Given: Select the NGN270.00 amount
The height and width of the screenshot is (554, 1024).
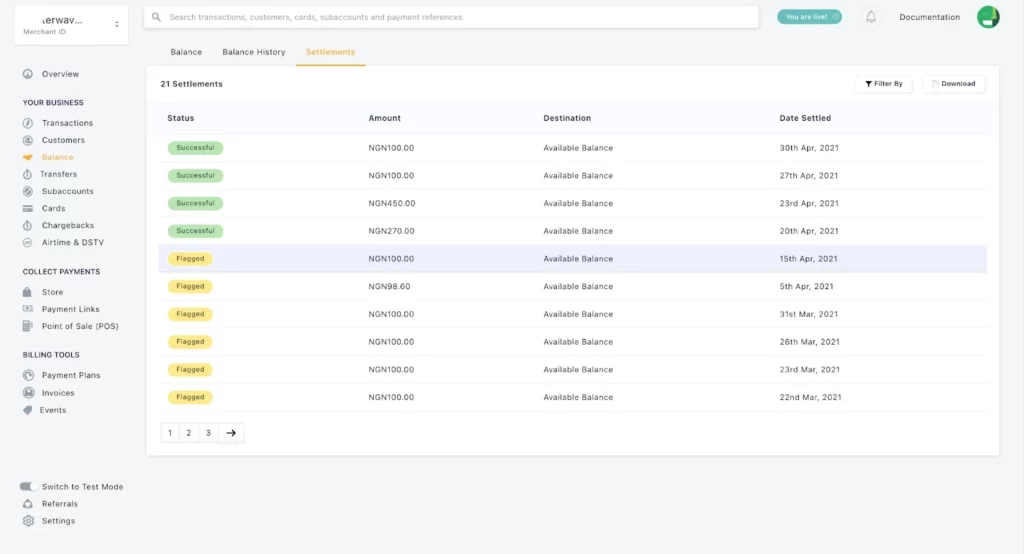Looking at the screenshot, I should (x=391, y=231).
